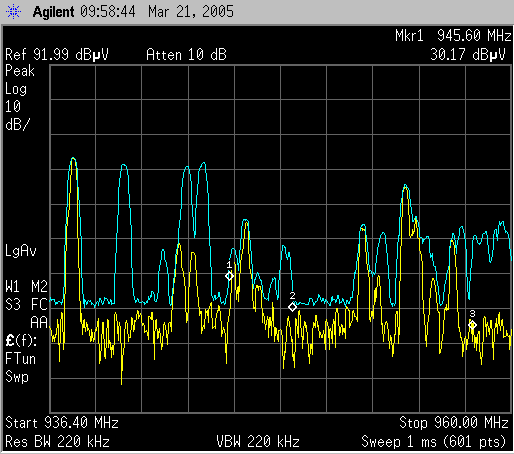Click the Log scale type label
The height and width of the screenshot is (454, 514).
(16, 89)
